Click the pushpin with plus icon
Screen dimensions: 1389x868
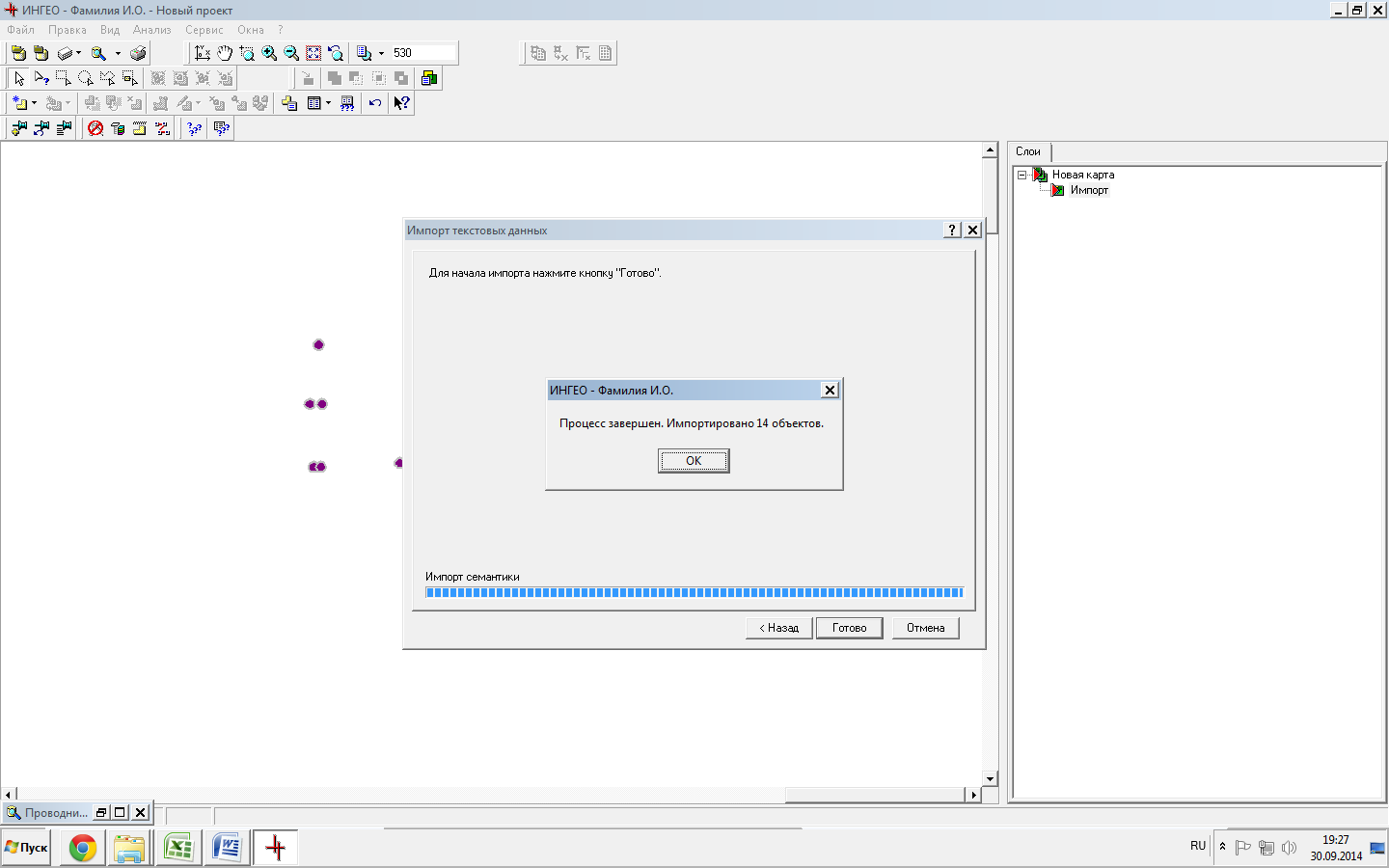coord(19,128)
